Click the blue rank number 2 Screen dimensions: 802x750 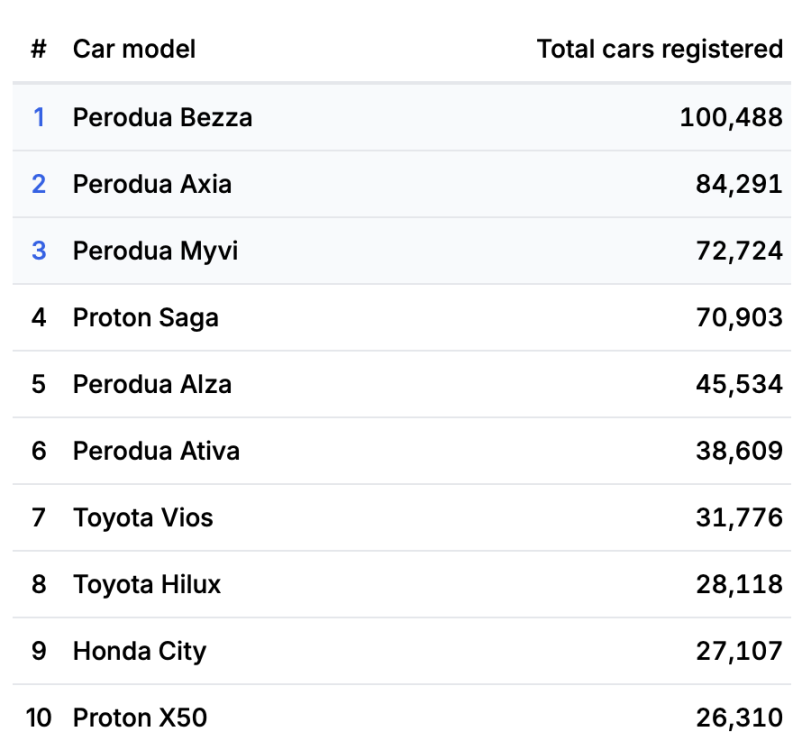pos(39,184)
